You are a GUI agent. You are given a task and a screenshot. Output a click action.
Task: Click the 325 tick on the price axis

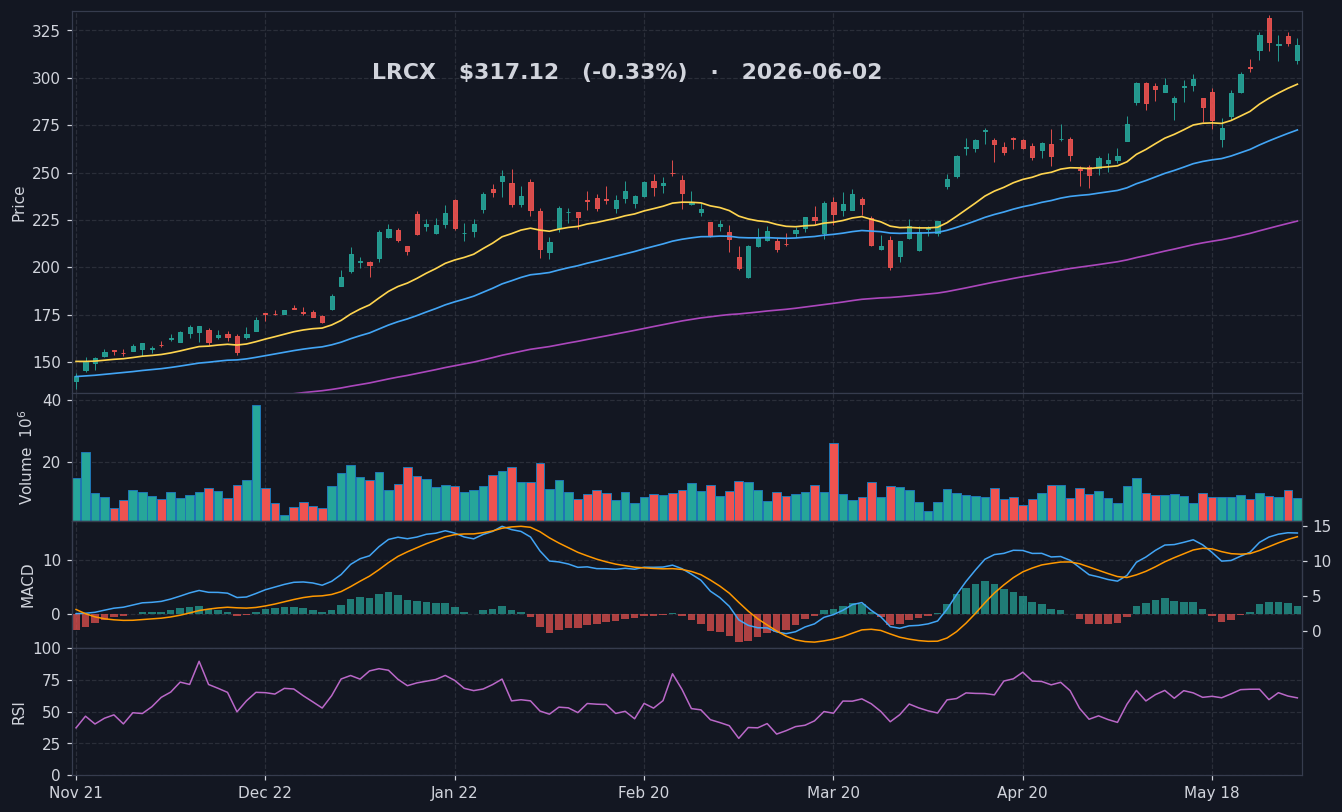click(46, 31)
